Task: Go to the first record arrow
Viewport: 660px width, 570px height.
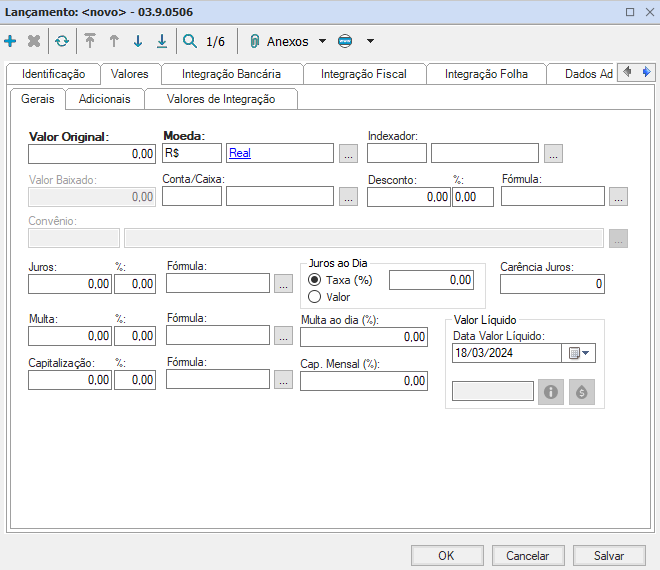Action: 90,42
